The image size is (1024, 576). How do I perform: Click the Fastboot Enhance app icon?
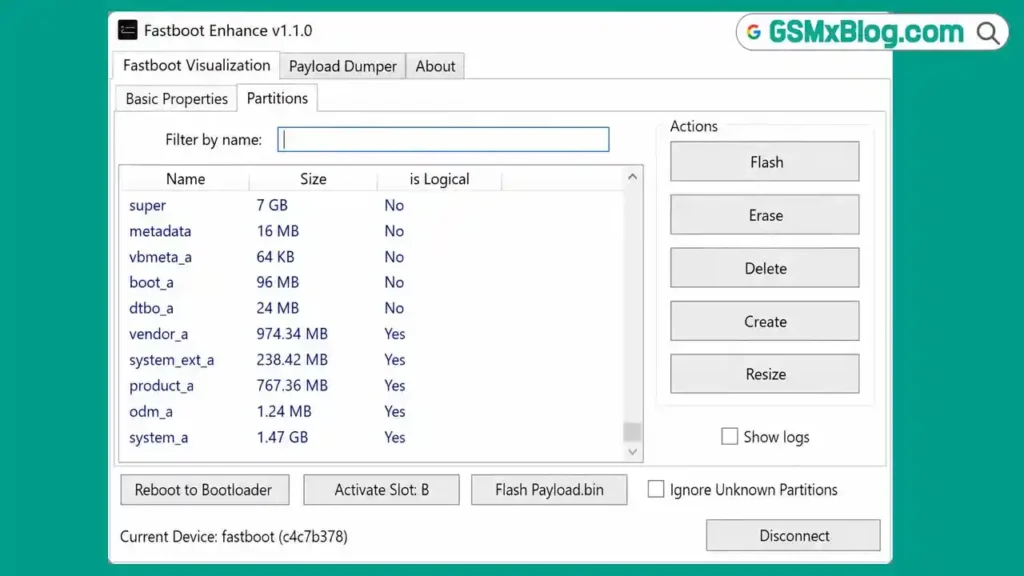pos(127,30)
